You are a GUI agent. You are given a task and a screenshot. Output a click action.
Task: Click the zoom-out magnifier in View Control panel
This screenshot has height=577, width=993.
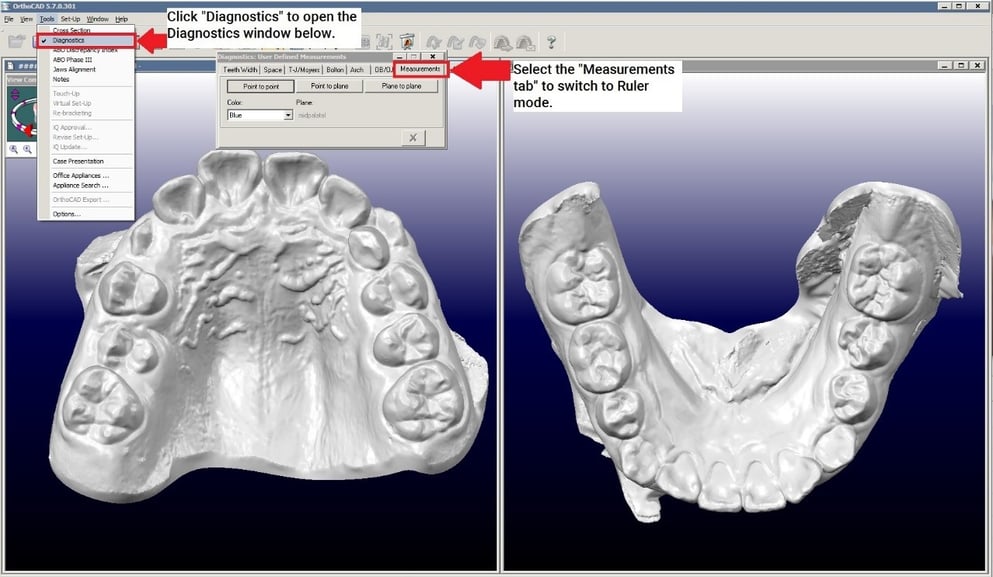tap(27, 149)
